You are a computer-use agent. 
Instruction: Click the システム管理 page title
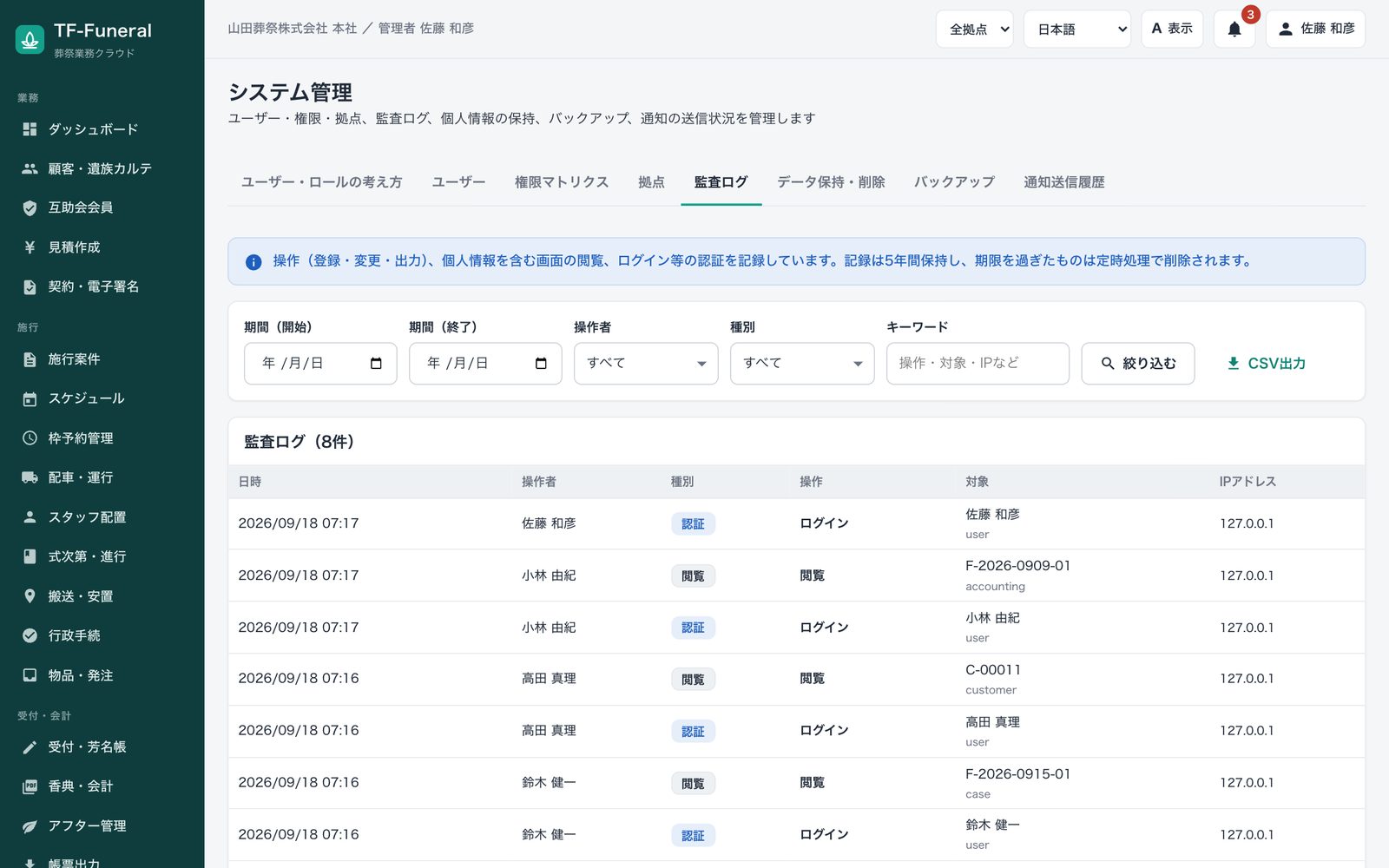(x=290, y=92)
